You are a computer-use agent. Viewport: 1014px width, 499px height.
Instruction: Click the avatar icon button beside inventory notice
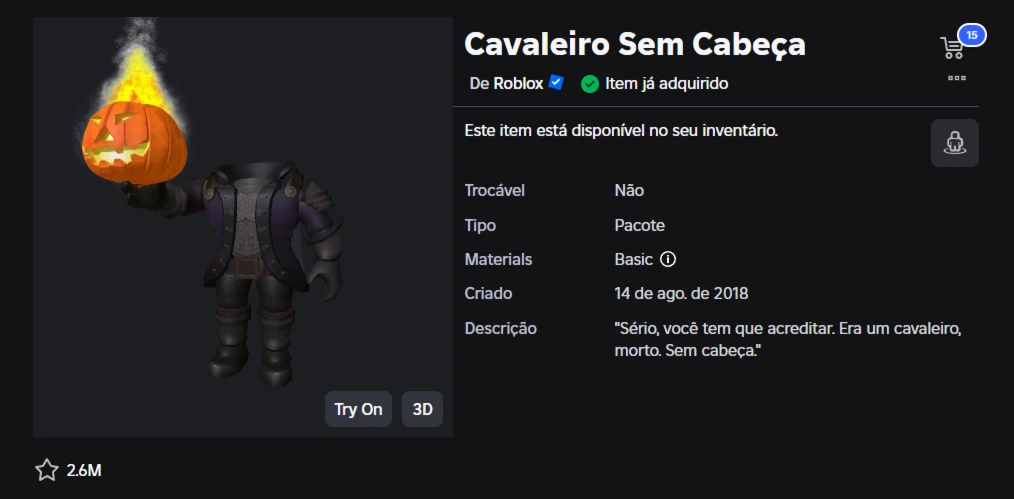pyautogui.click(x=954, y=143)
